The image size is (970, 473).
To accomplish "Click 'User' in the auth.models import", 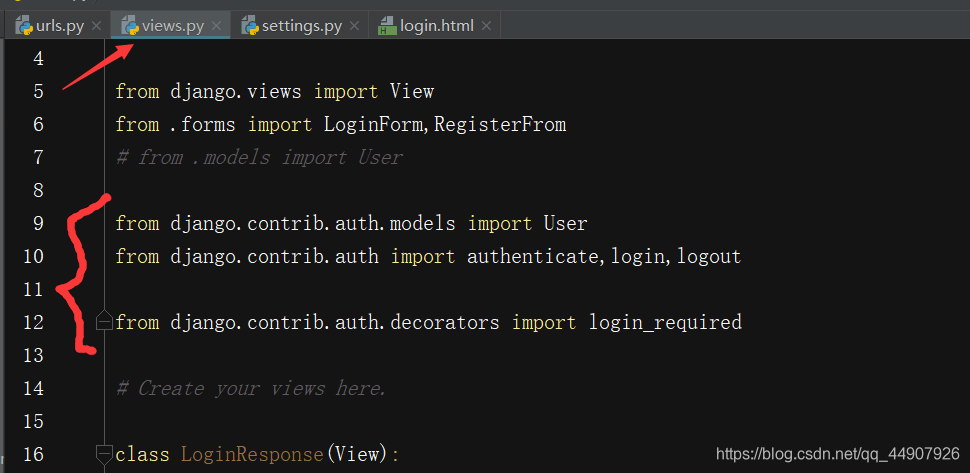I will click(x=565, y=223).
